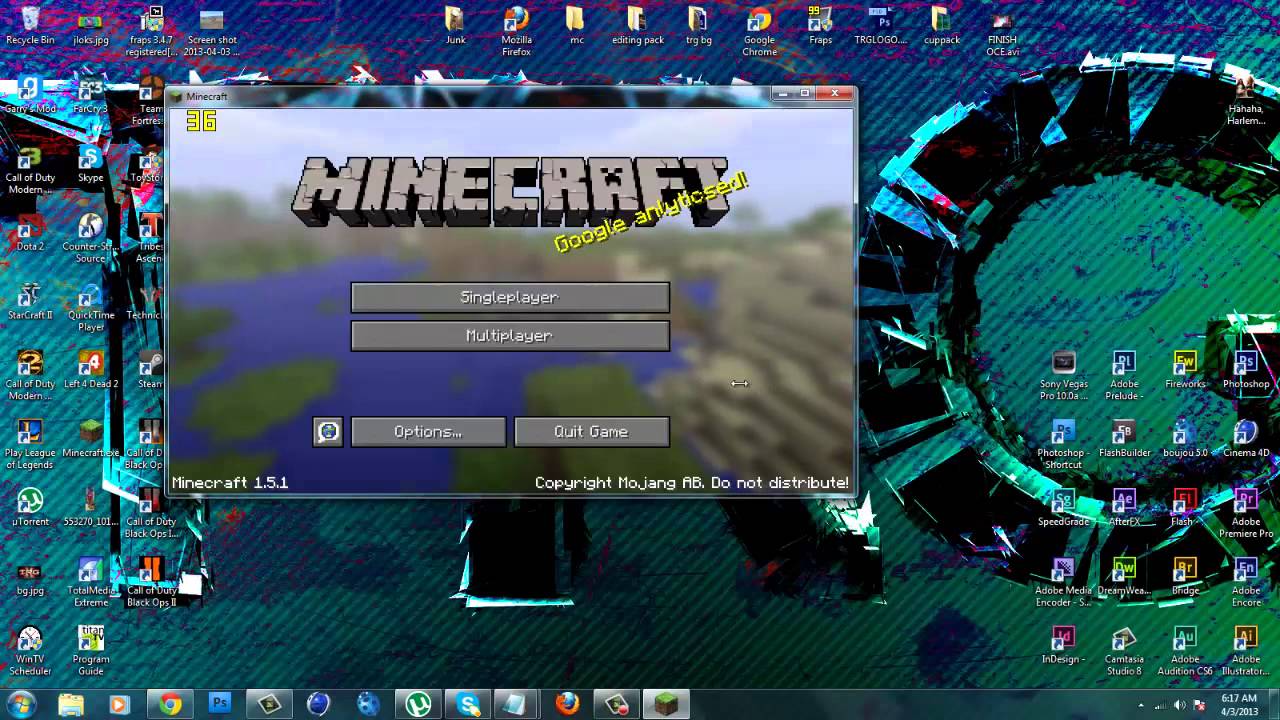This screenshot has width=1280, height=720.
Task: Select the Adobe Encore shortcut
Action: (1246, 583)
